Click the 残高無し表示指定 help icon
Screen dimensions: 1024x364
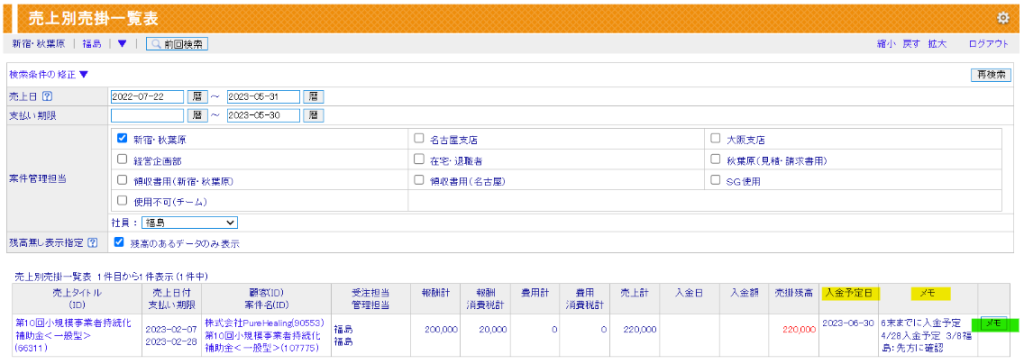[x=93, y=242]
